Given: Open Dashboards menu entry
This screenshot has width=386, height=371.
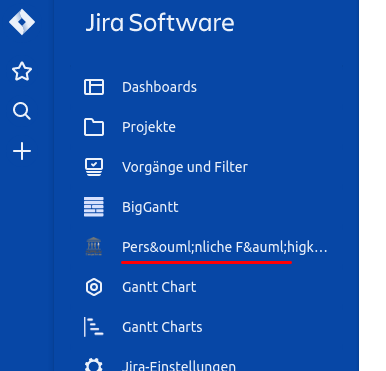Looking at the screenshot, I should coord(159,87).
